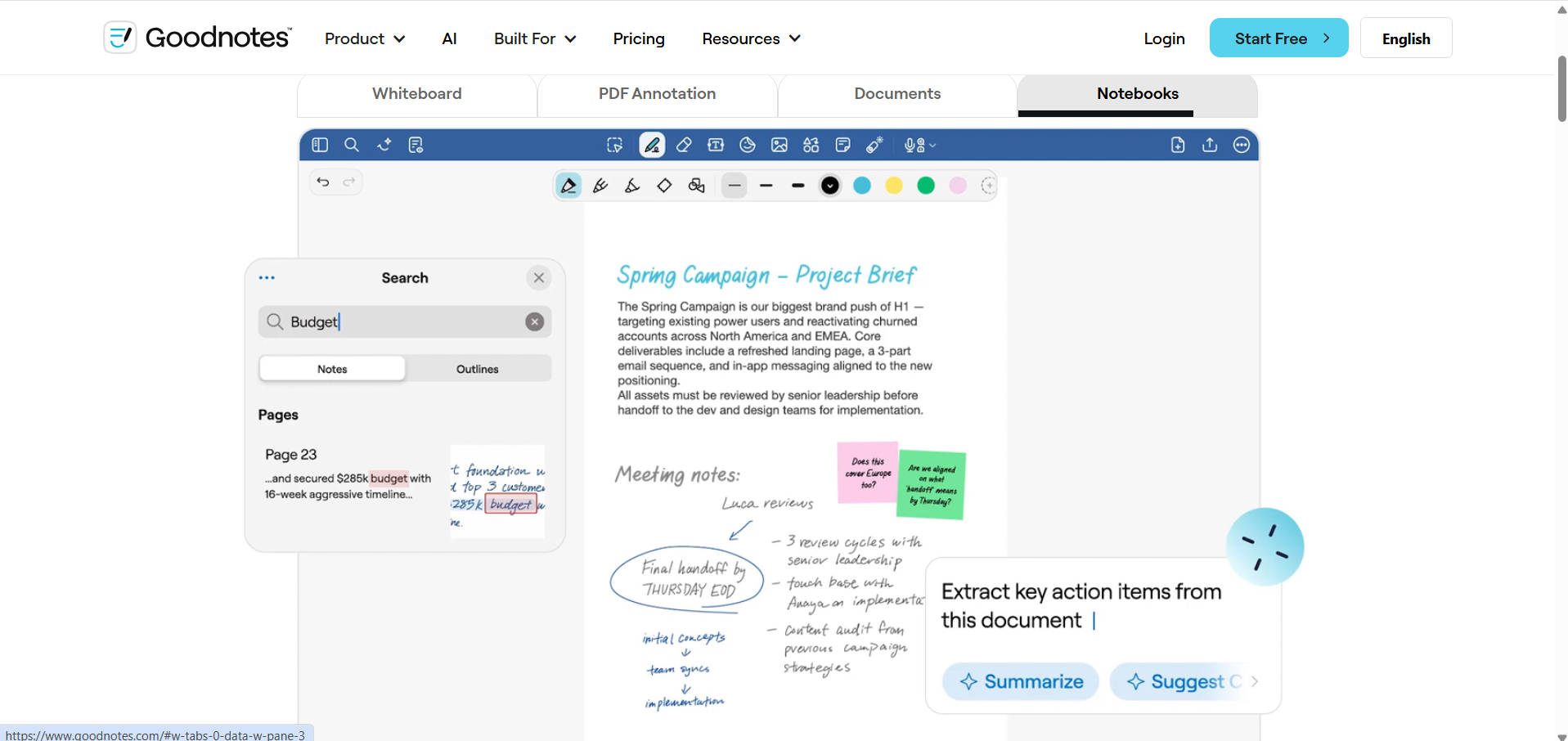Select the eraser tool in the blue toolbar
Screen dimensions: 1568x741
tap(684, 145)
